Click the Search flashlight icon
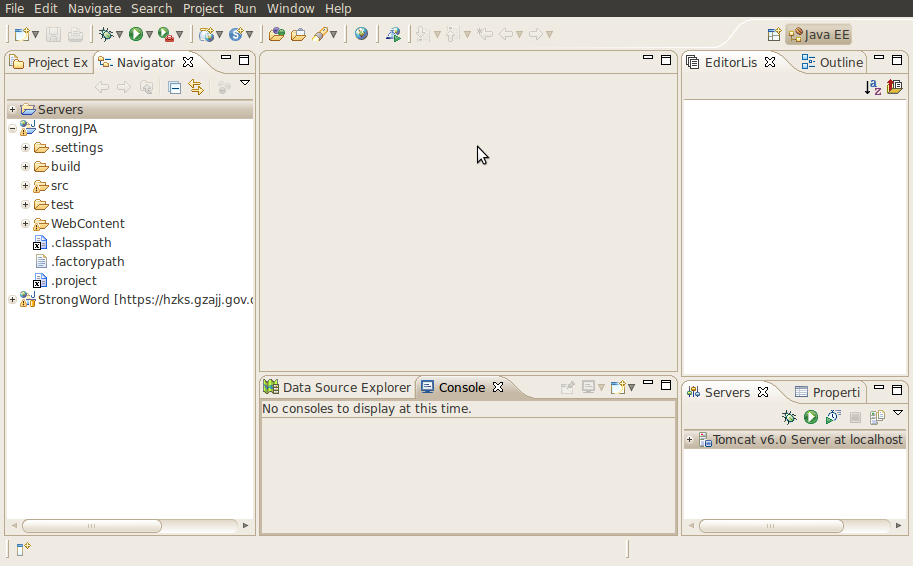 click(x=320, y=34)
